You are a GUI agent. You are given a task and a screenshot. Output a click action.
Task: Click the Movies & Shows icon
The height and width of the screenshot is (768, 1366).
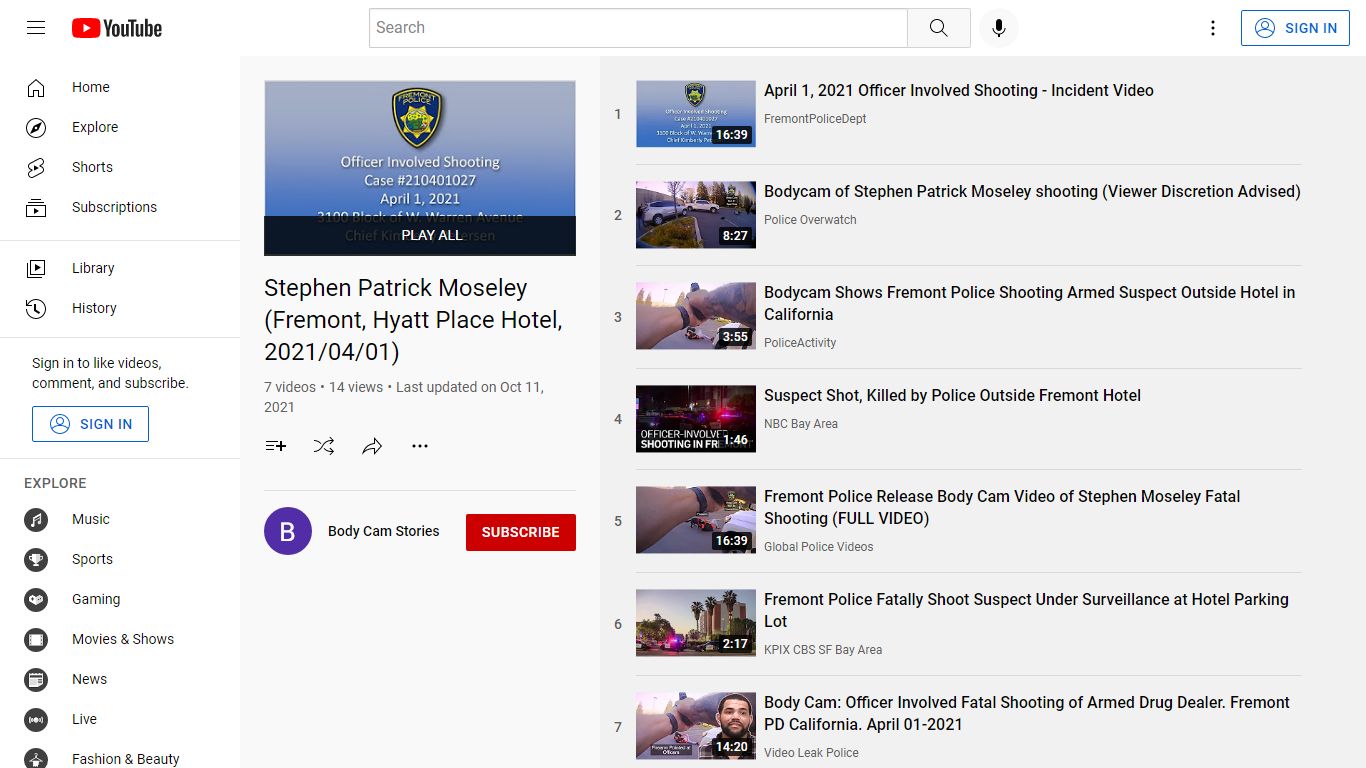coord(36,639)
